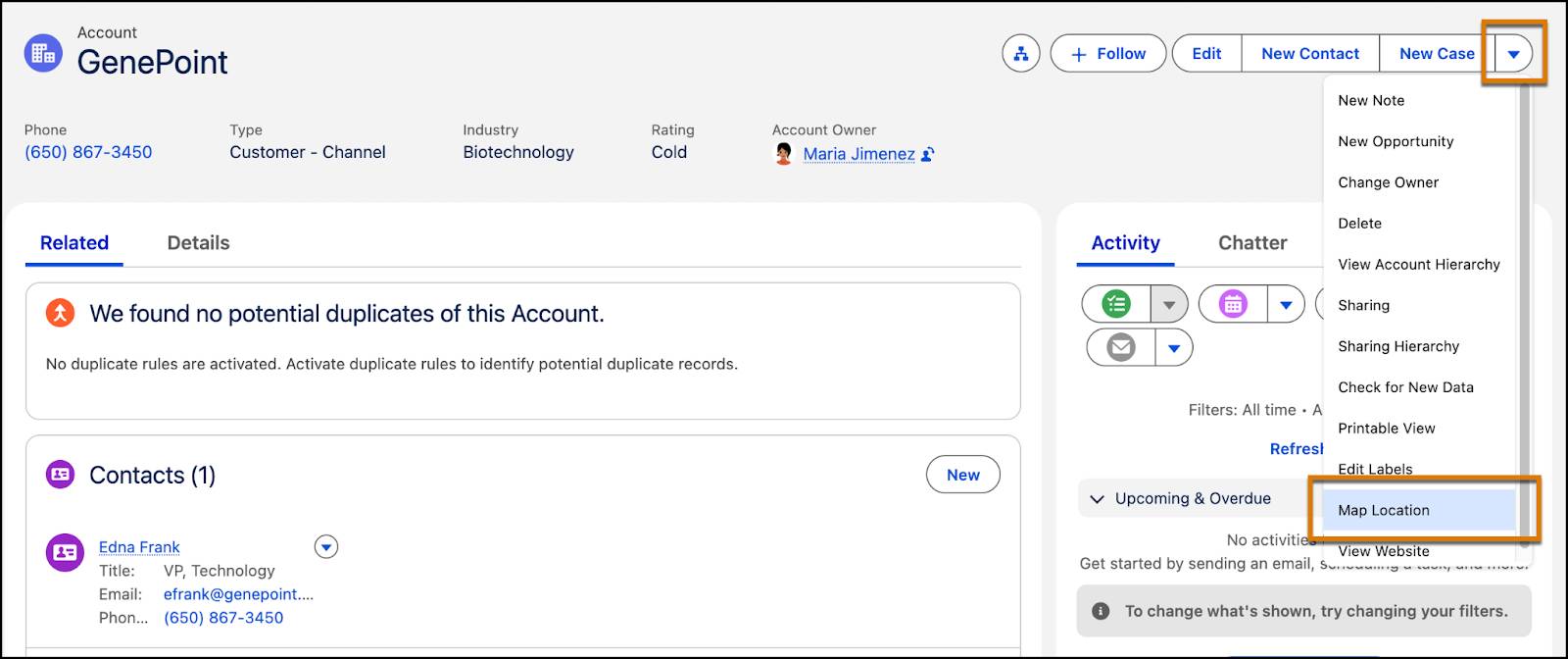Open the Email action dropdown arrow

tap(1174, 347)
